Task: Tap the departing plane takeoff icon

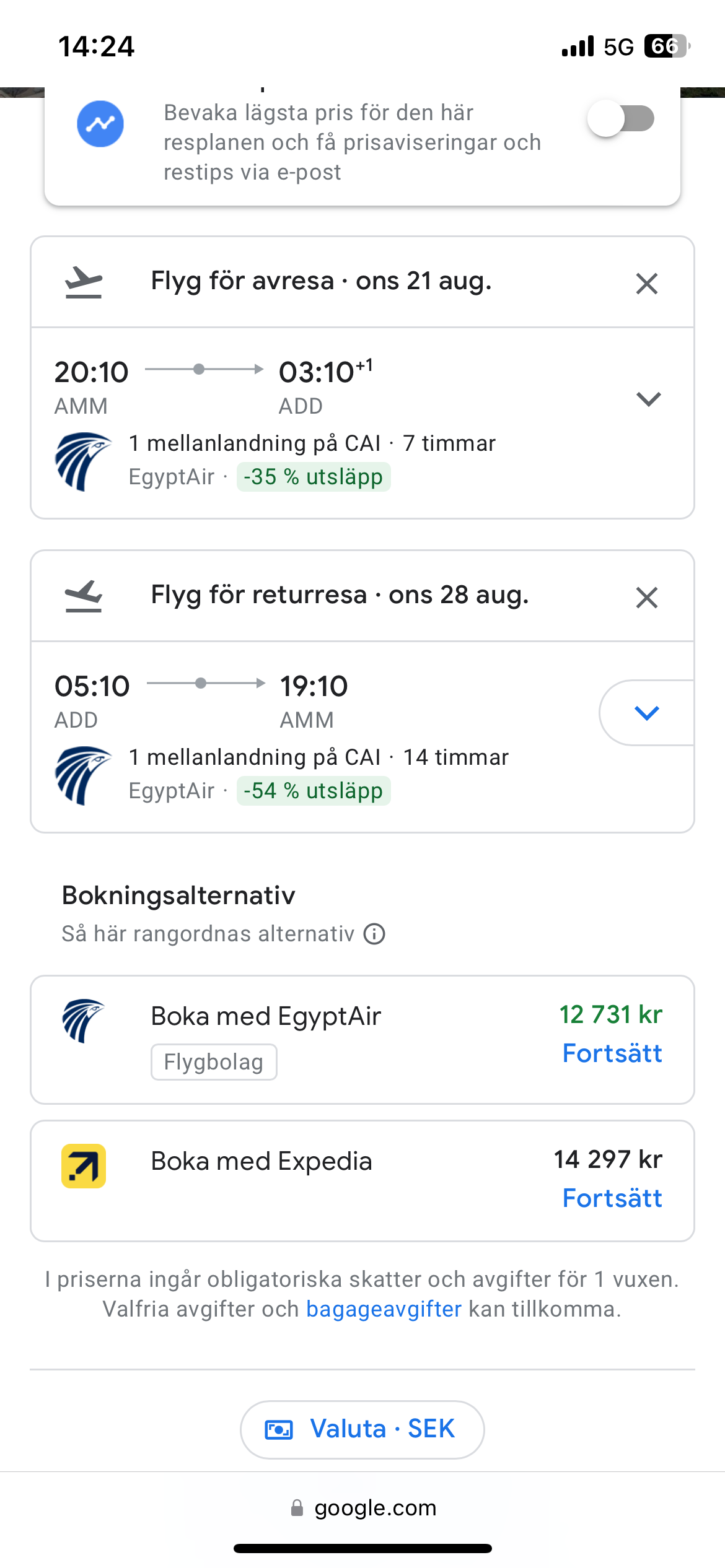Action: (84, 282)
